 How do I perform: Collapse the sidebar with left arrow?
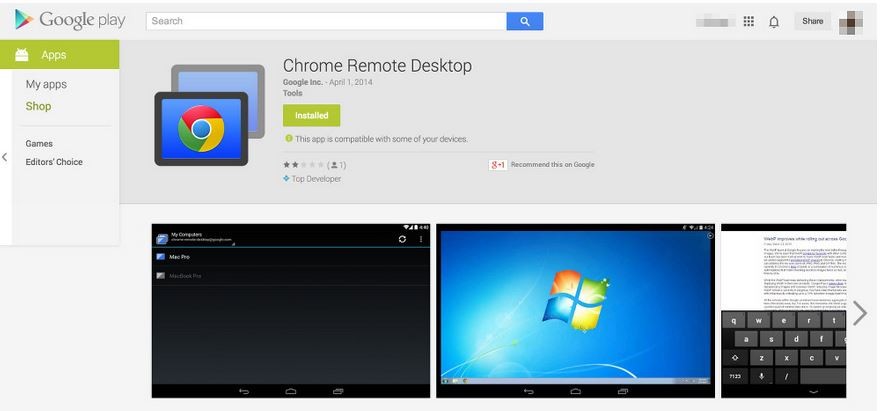pos(4,157)
